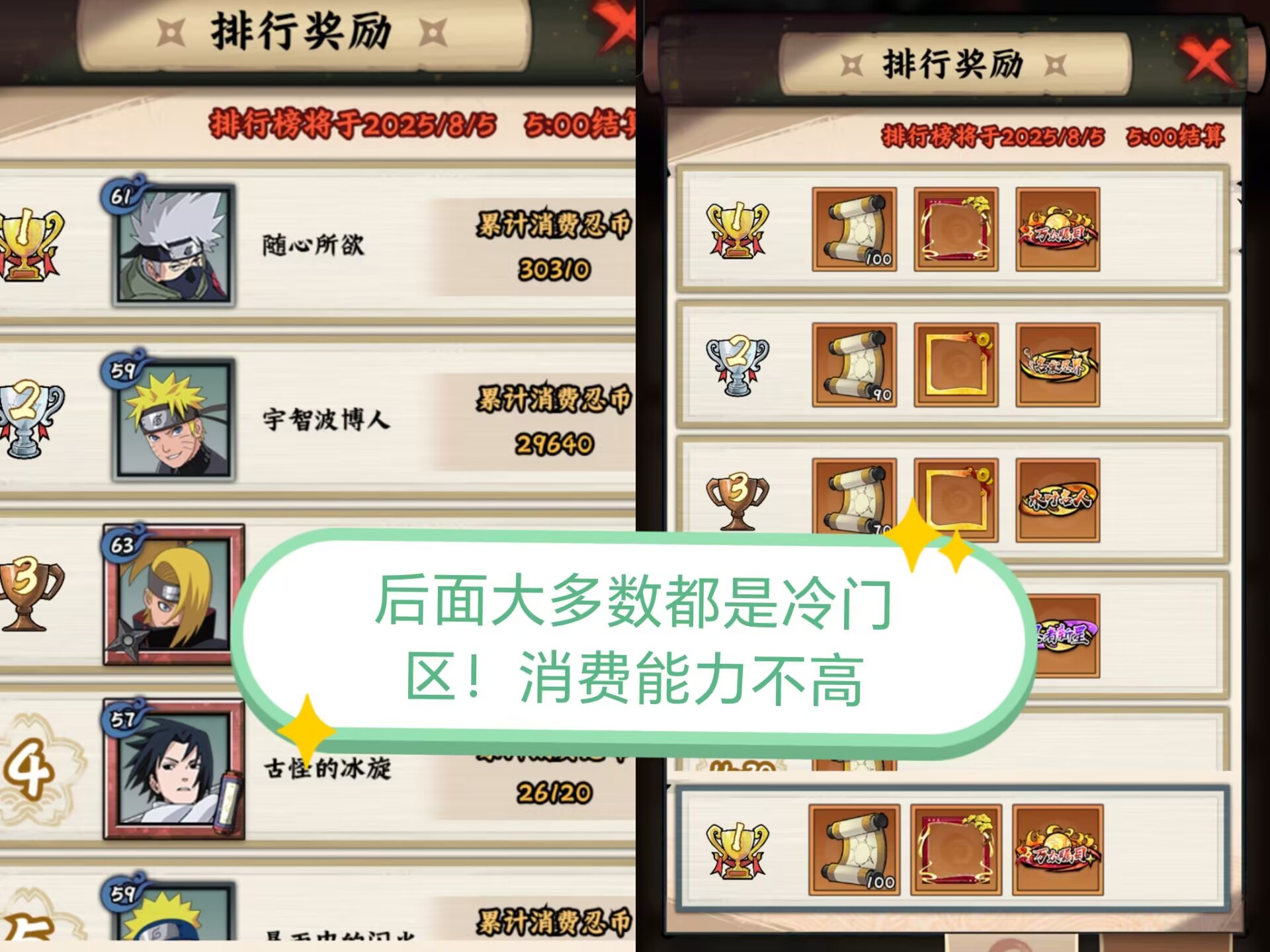The height and width of the screenshot is (952, 1270).
Task: Open Sasuke avatar of player 古怪的冰旋
Action: coord(174,770)
